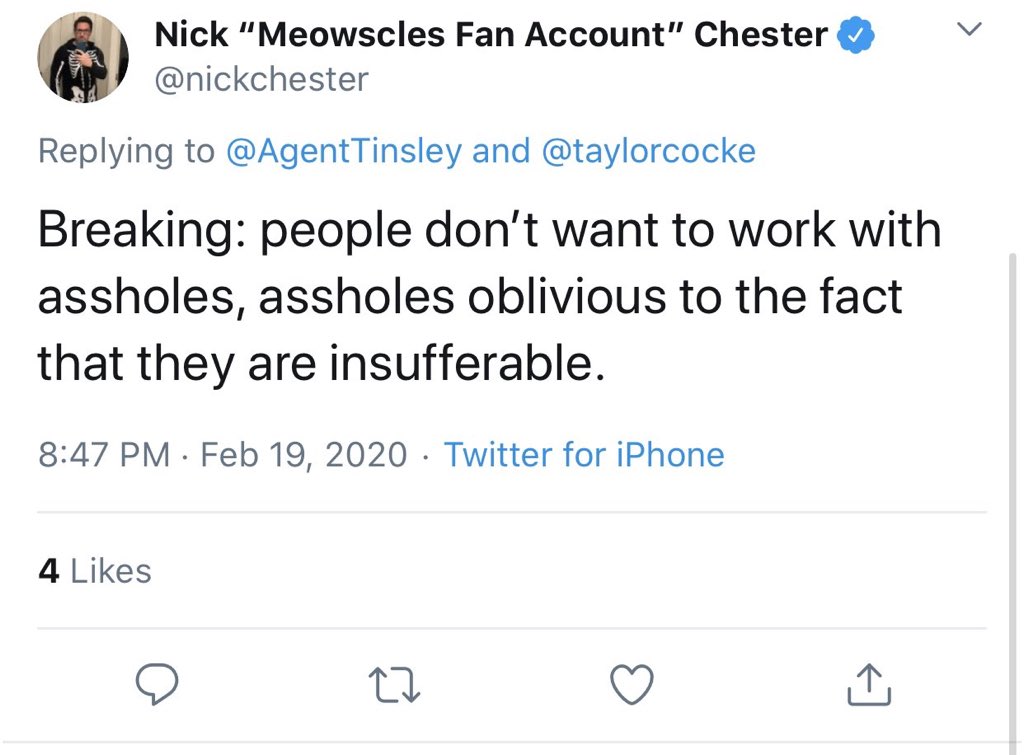This screenshot has height=755, width=1024.
Task: Click the blue verified badge
Action: tap(856, 35)
